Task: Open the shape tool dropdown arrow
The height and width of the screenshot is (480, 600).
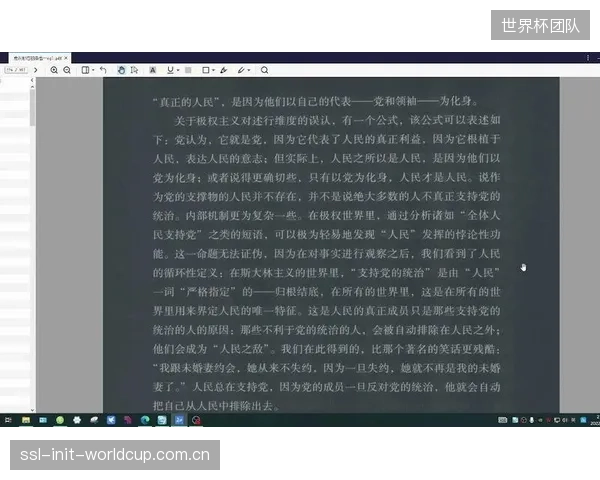Action: pos(214,70)
